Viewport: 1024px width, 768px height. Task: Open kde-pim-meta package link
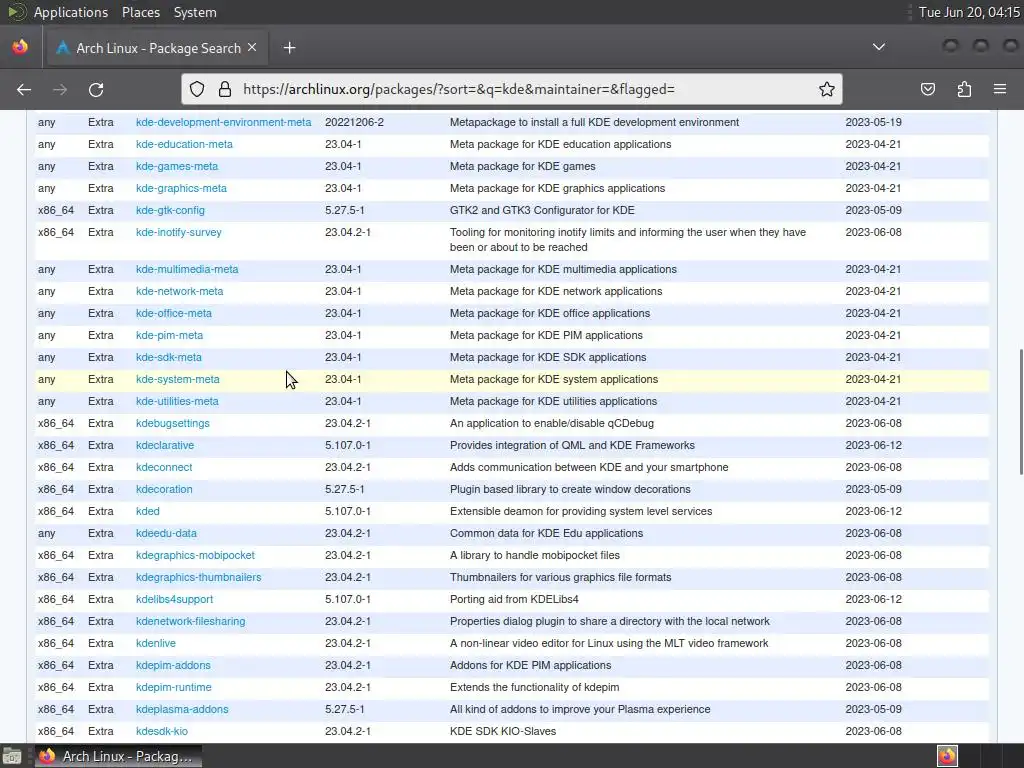click(169, 335)
